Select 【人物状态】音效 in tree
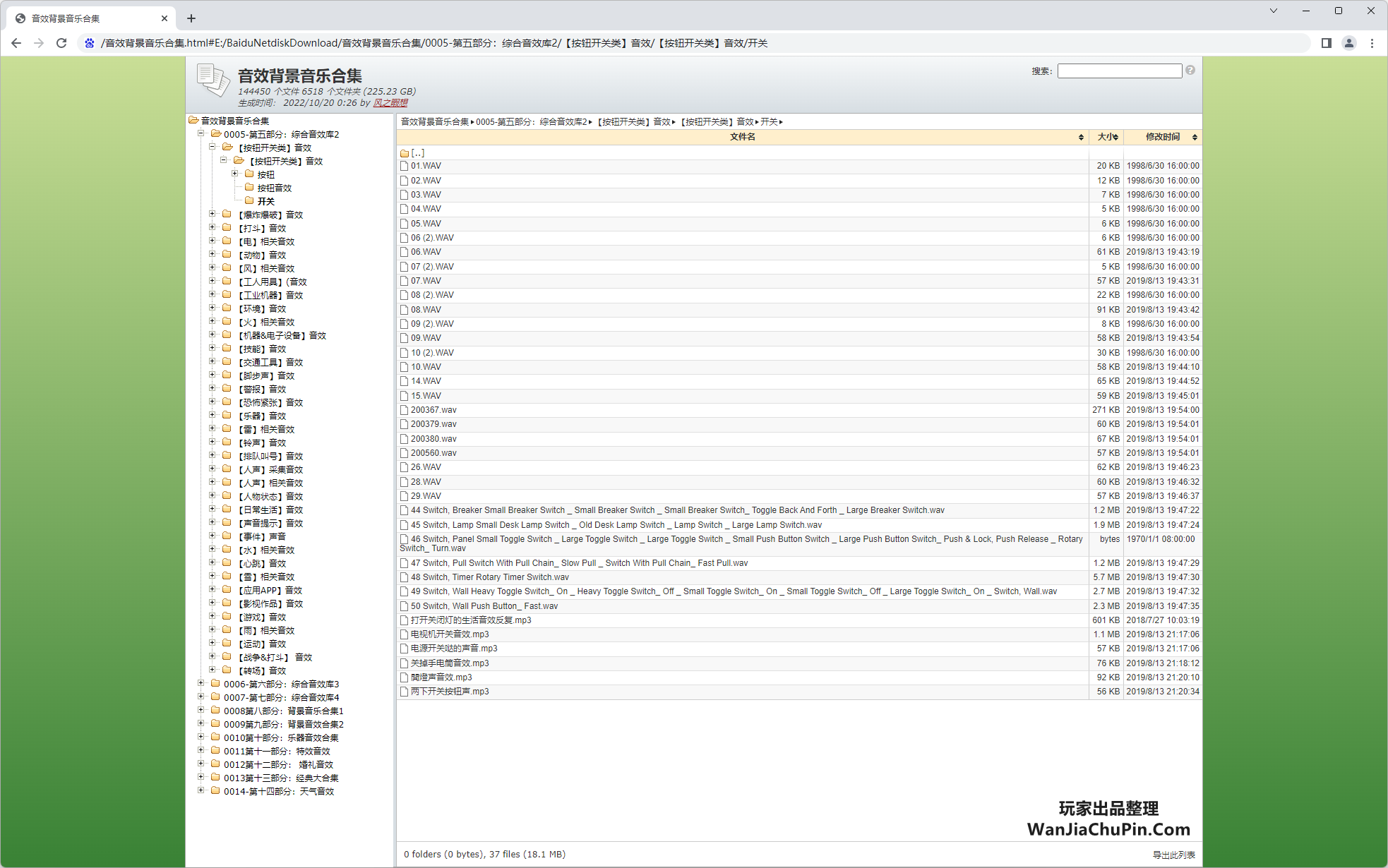 point(270,497)
